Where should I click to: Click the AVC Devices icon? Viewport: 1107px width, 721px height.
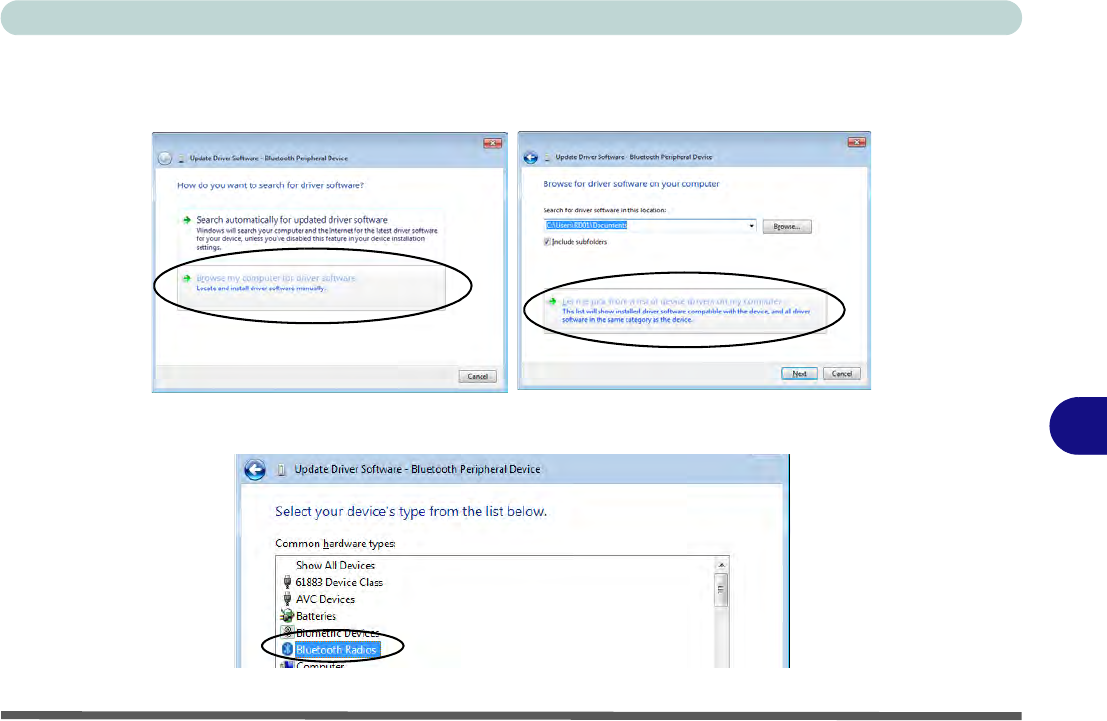point(287,599)
